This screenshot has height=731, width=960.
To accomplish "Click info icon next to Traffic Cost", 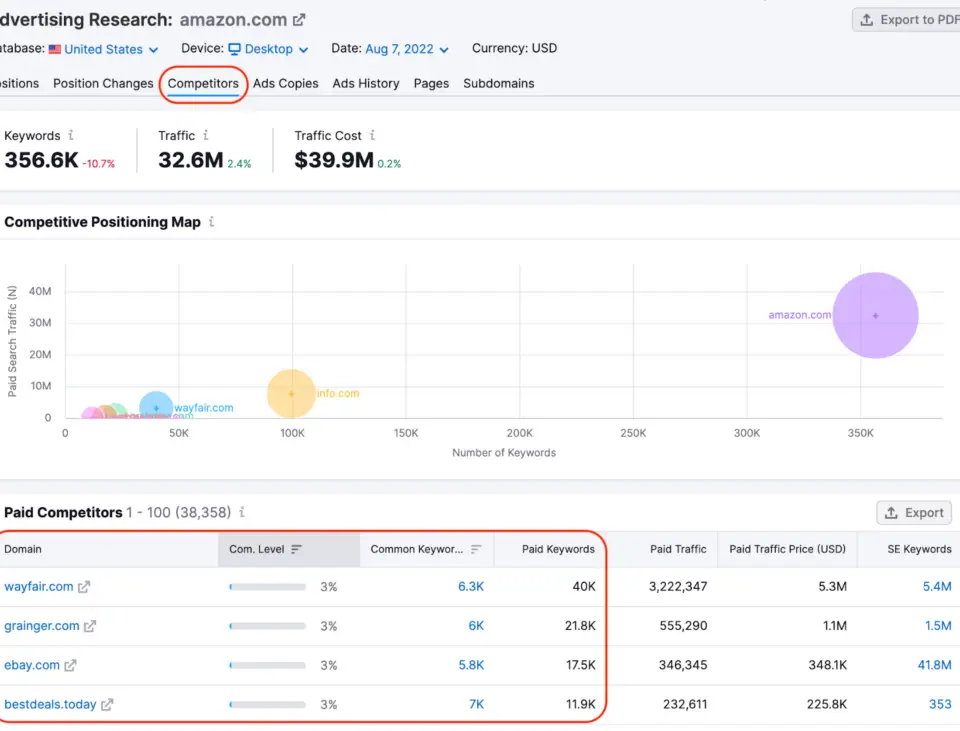I will (372, 135).
